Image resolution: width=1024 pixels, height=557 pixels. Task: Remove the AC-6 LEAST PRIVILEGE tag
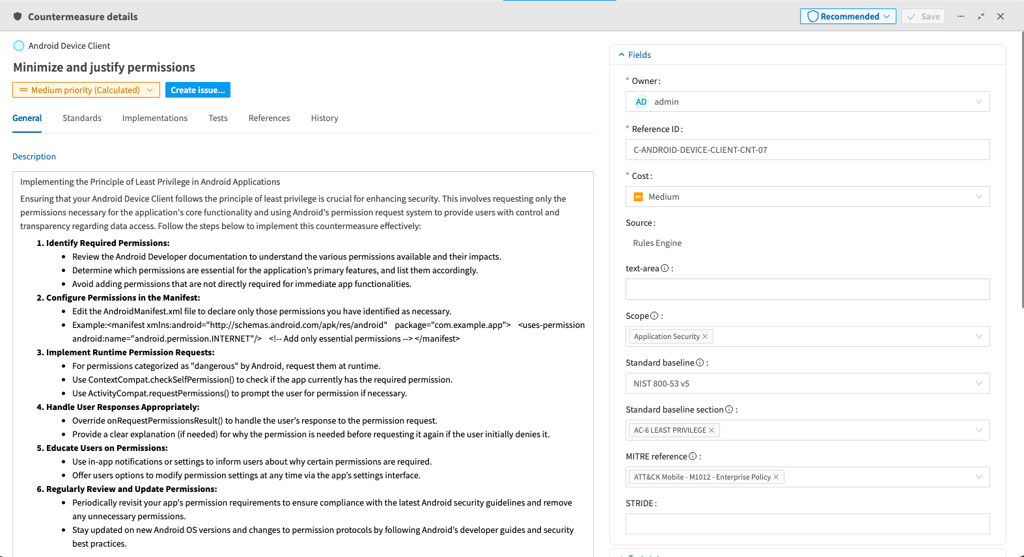[x=712, y=430]
